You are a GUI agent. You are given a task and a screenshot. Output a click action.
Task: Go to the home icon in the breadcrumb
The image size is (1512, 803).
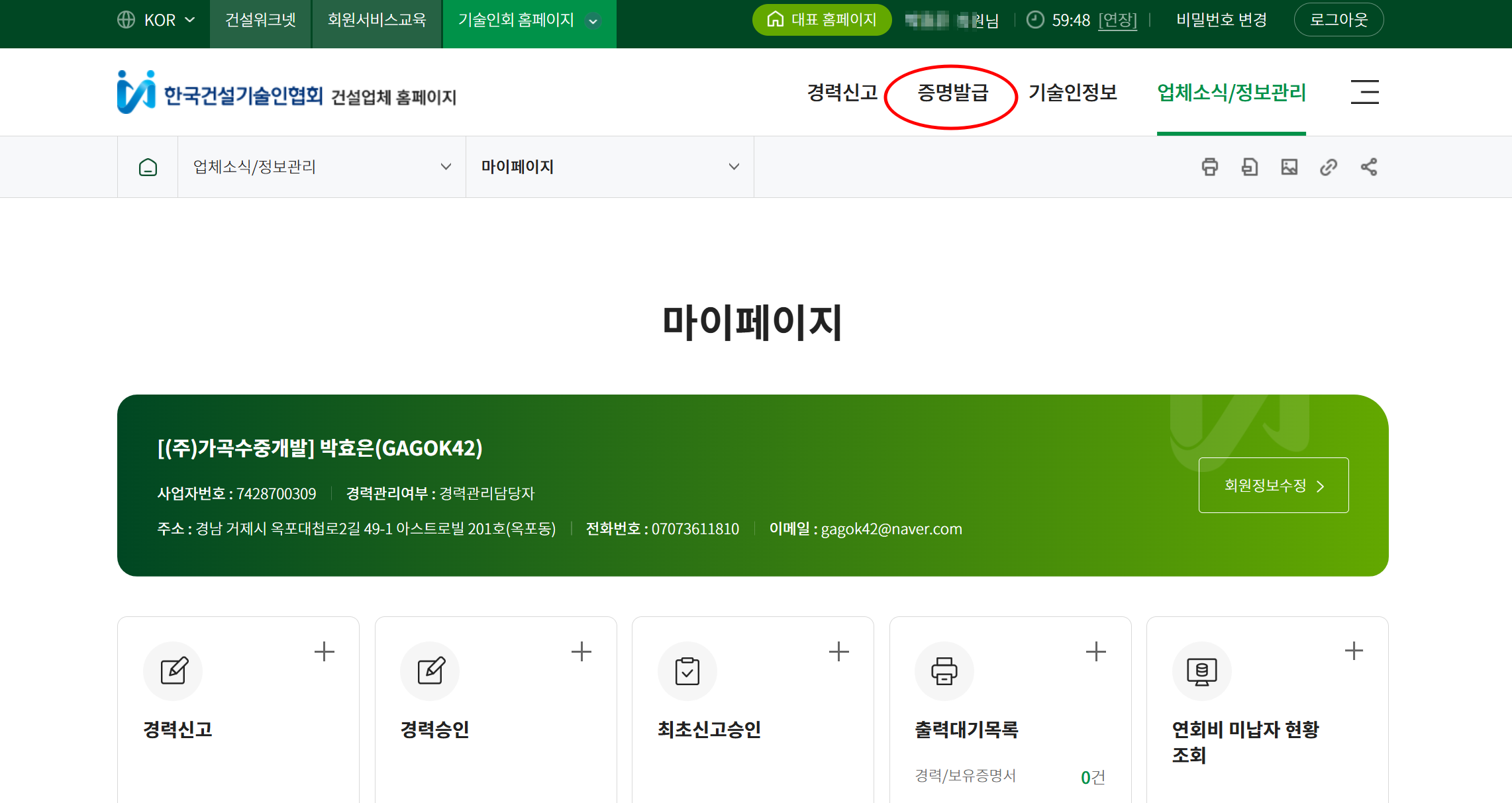click(148, 167)
